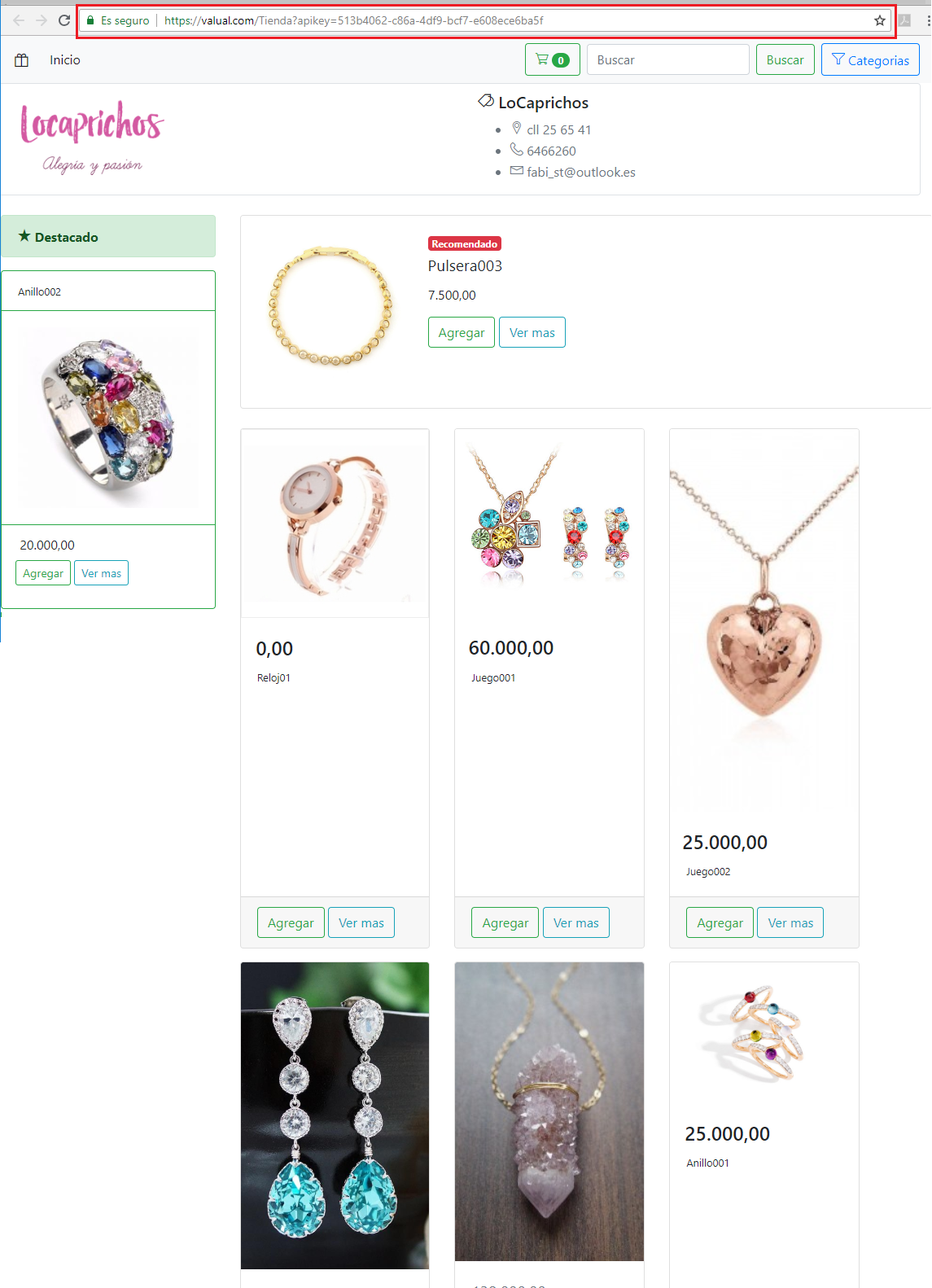Click the Locaprichos logo image

92,138
